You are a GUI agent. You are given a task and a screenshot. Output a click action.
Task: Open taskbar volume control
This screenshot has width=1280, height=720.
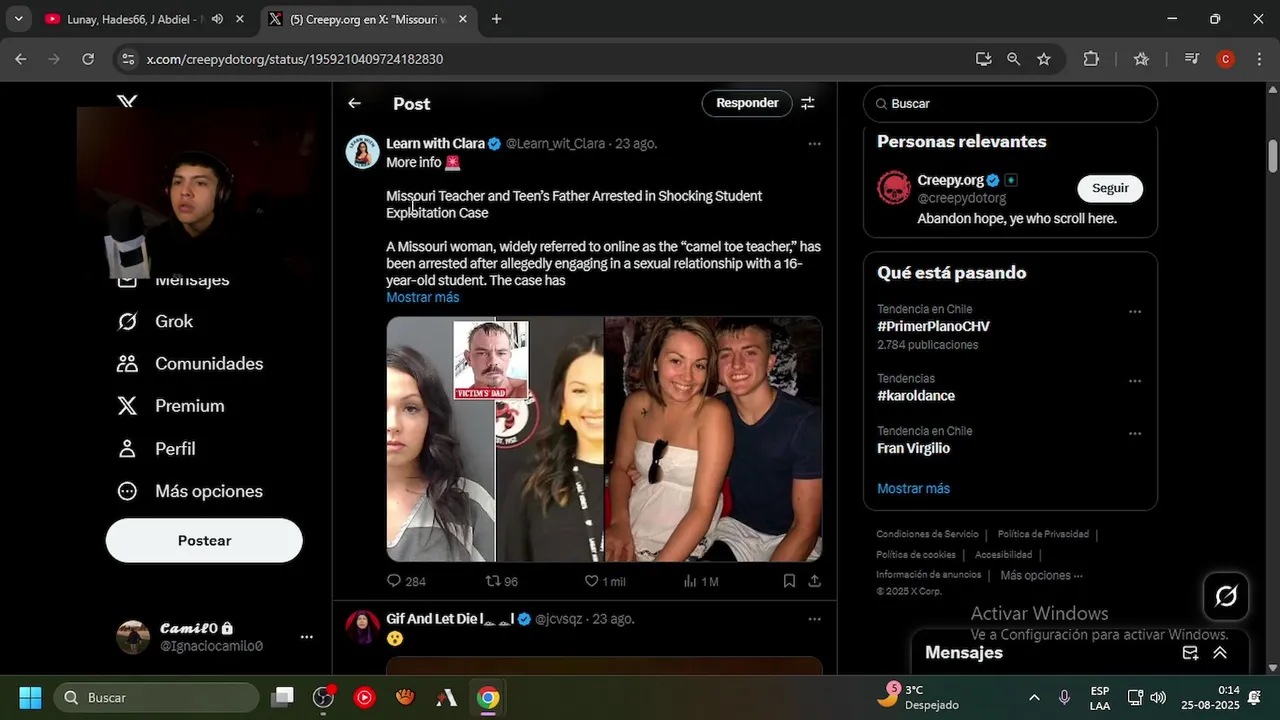click(1158, 697)
